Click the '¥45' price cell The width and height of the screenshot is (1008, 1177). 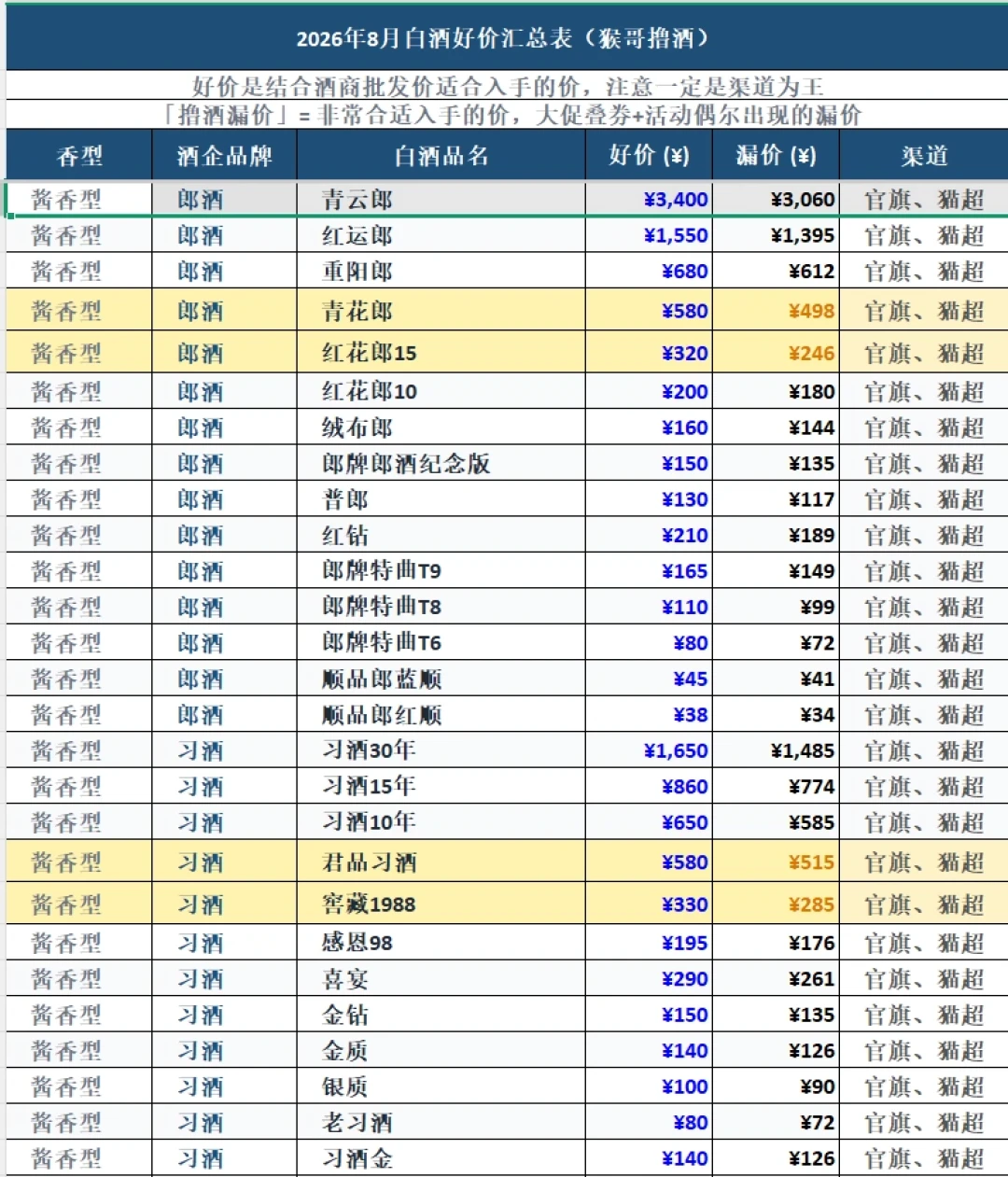pyautogui.click(x=649, y=679)
